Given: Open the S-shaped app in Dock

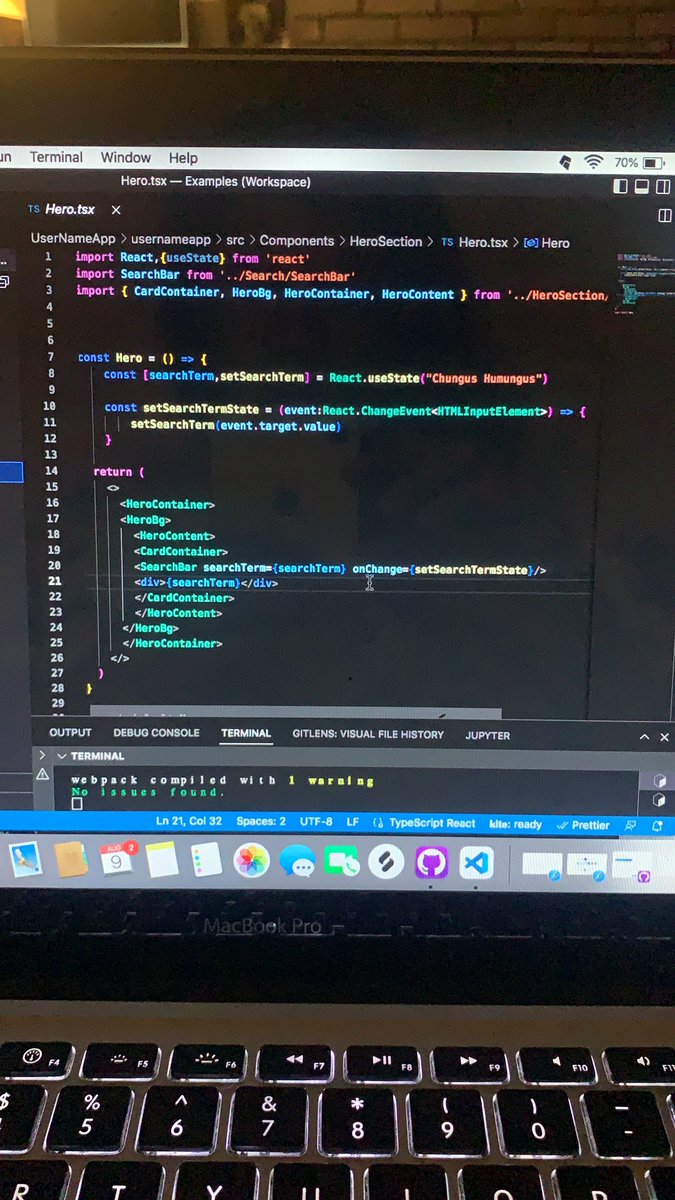Looking at the screenshot, I should (x=386, y=861).
